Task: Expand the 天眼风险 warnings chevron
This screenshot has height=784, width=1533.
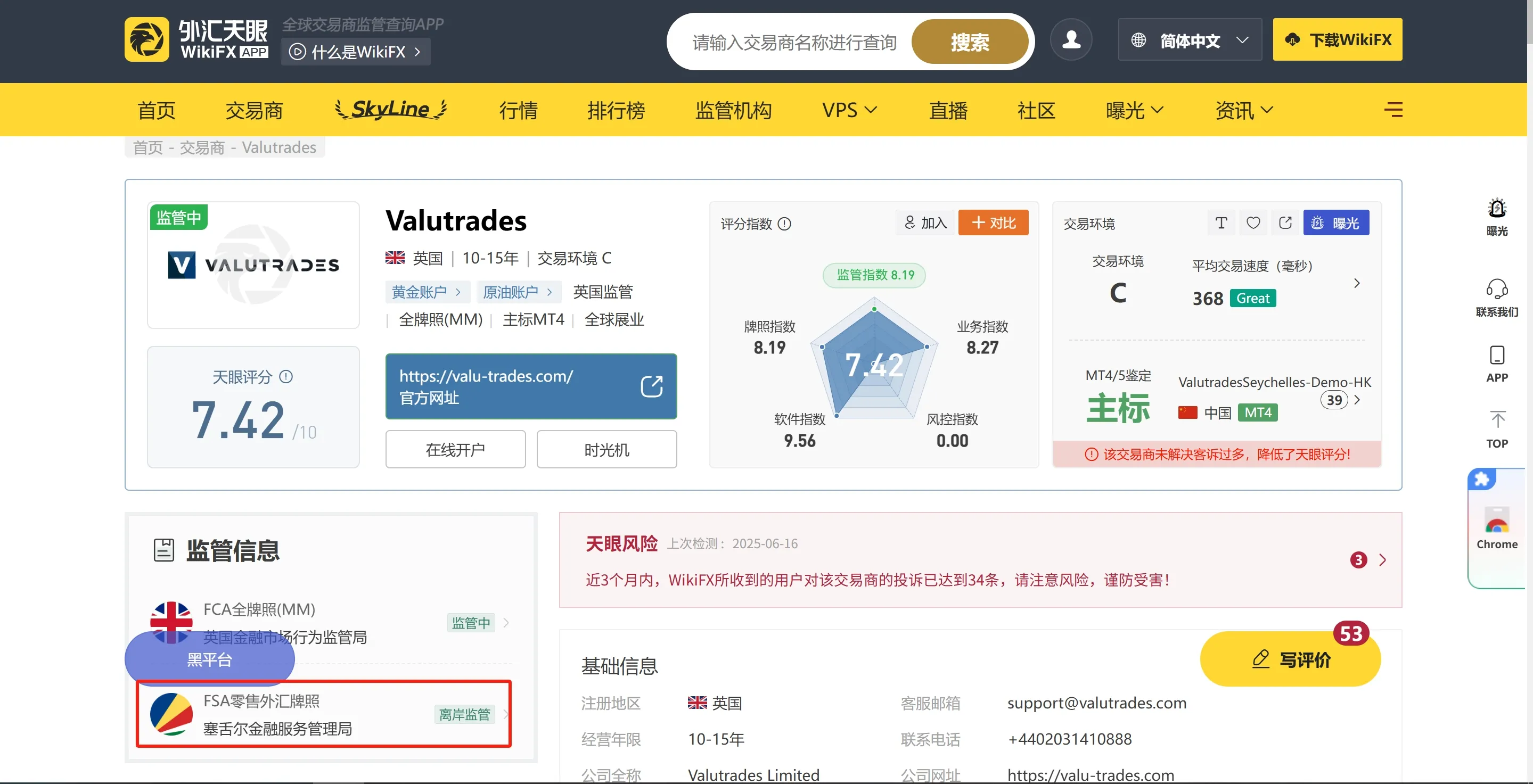Action: pyautogui.click(x=1382, y=560)
